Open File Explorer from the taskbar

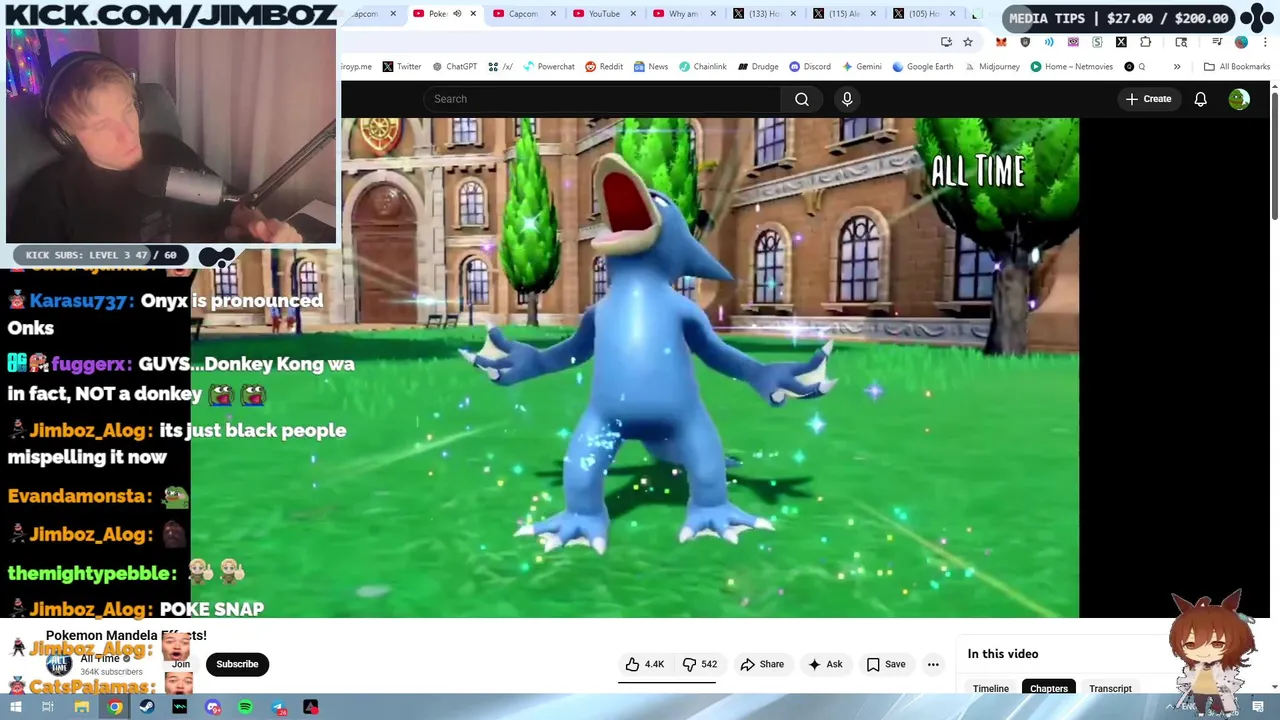[82, 707]
